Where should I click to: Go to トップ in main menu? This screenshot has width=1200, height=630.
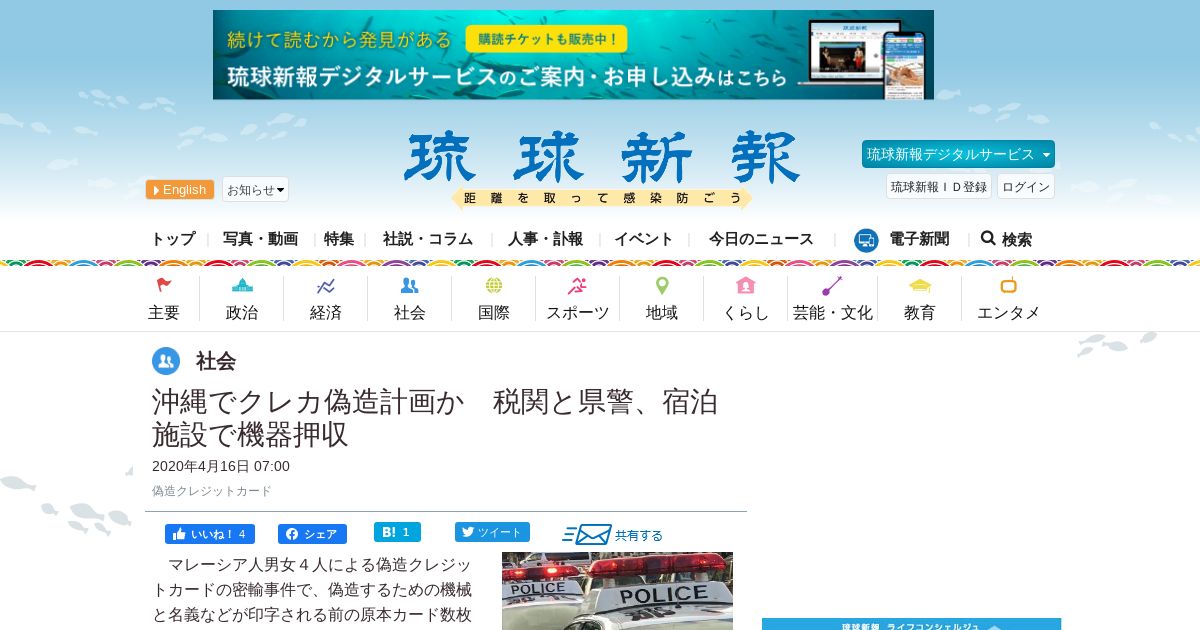click(173, 239)
